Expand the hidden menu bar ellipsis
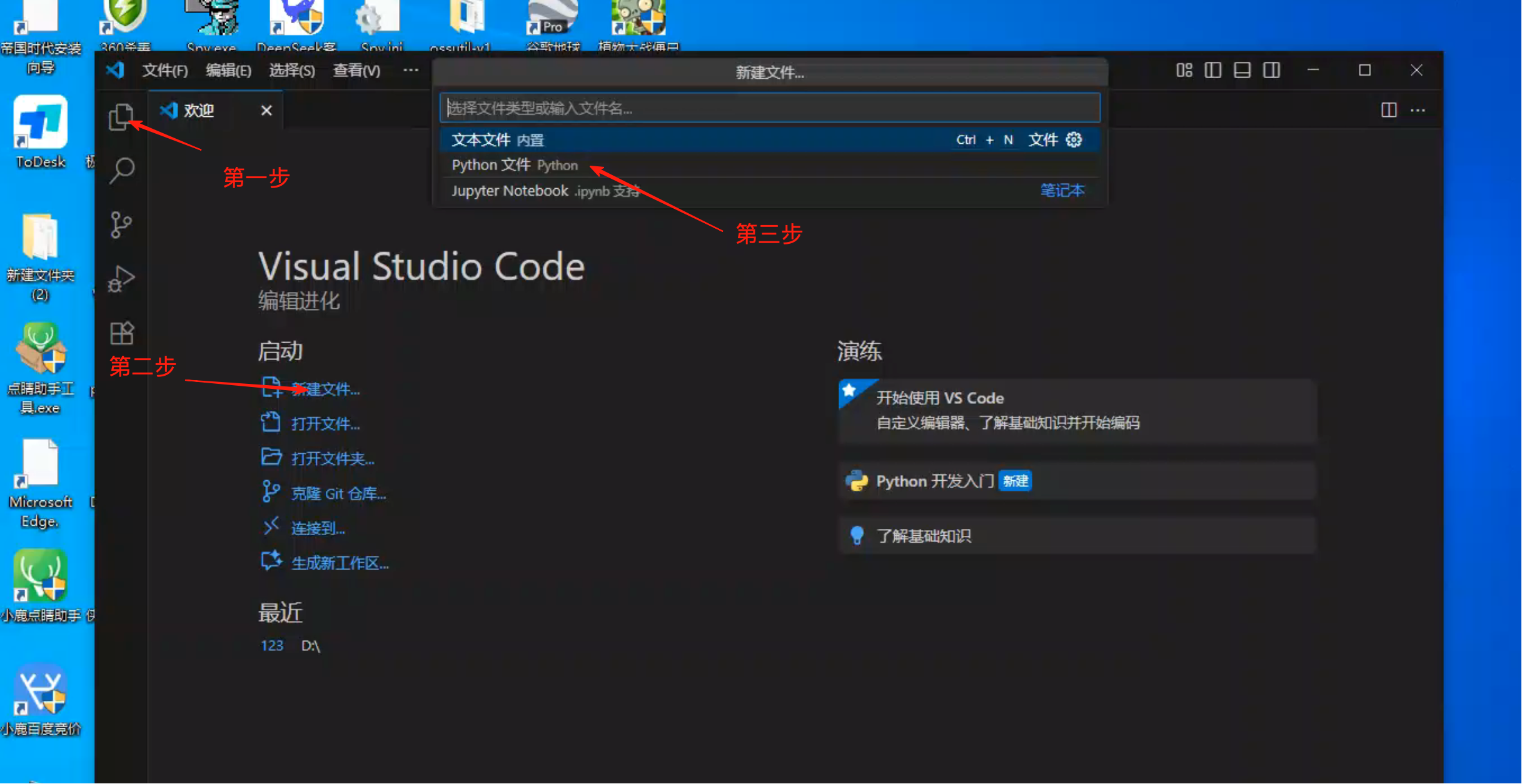Screen dimensions: 1522x784 click(411, 70)
